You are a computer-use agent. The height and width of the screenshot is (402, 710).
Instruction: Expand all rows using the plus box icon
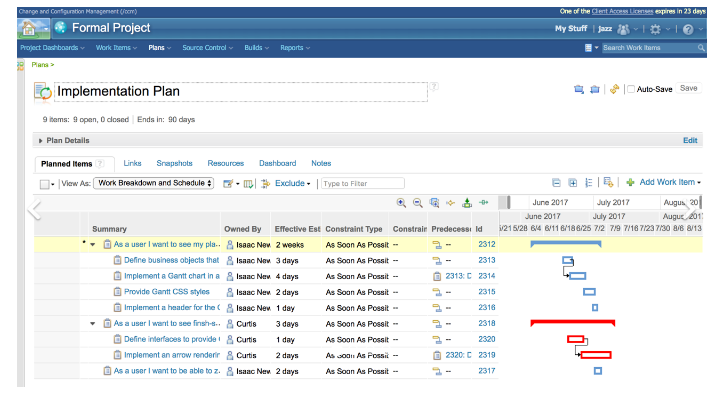tap(573, 183)
